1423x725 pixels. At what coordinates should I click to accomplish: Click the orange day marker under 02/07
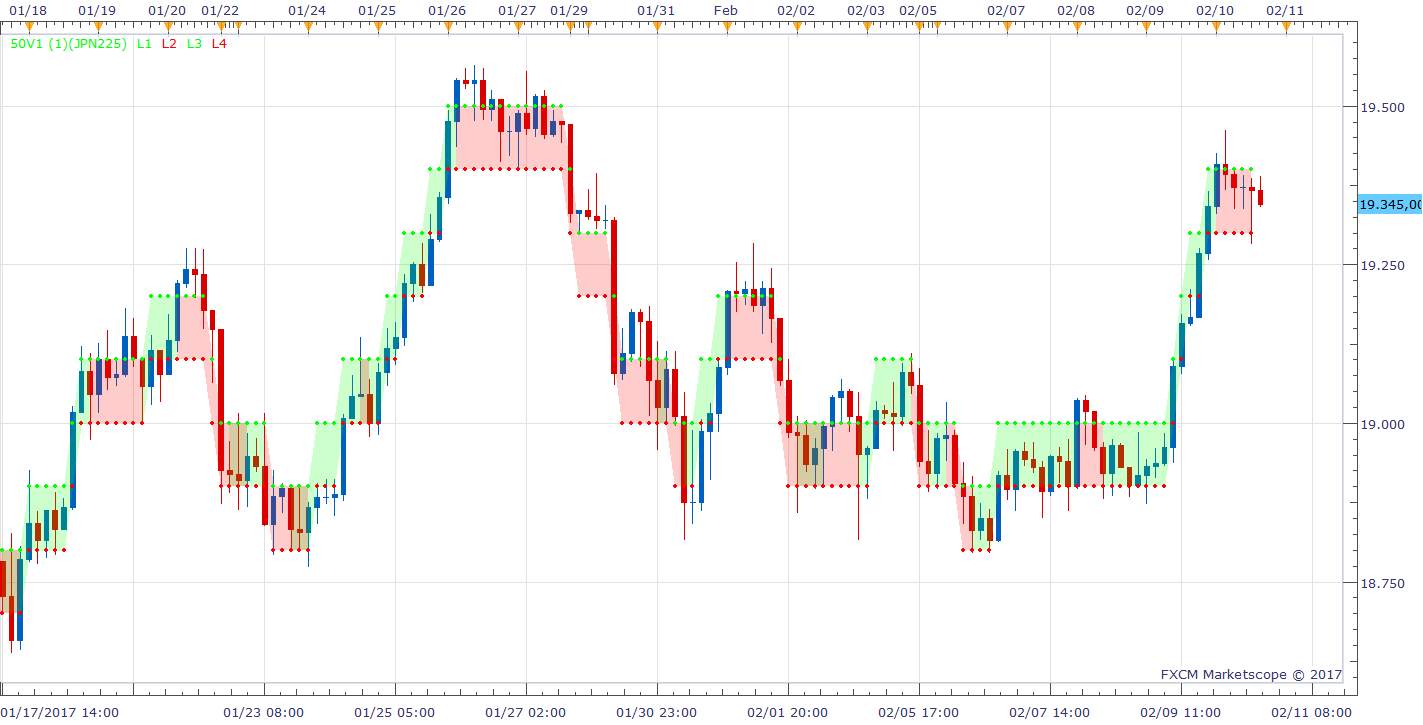(x=1007, y=28)
